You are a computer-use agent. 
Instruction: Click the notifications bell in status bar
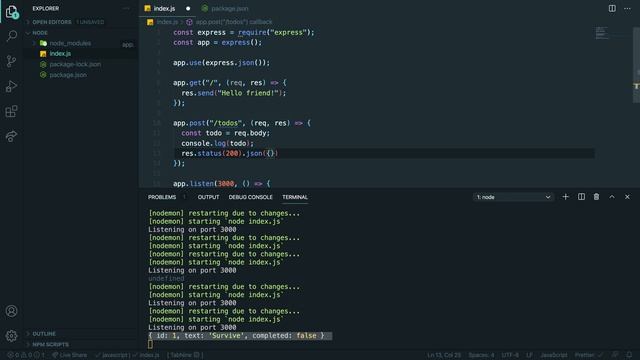pos(629,355)
